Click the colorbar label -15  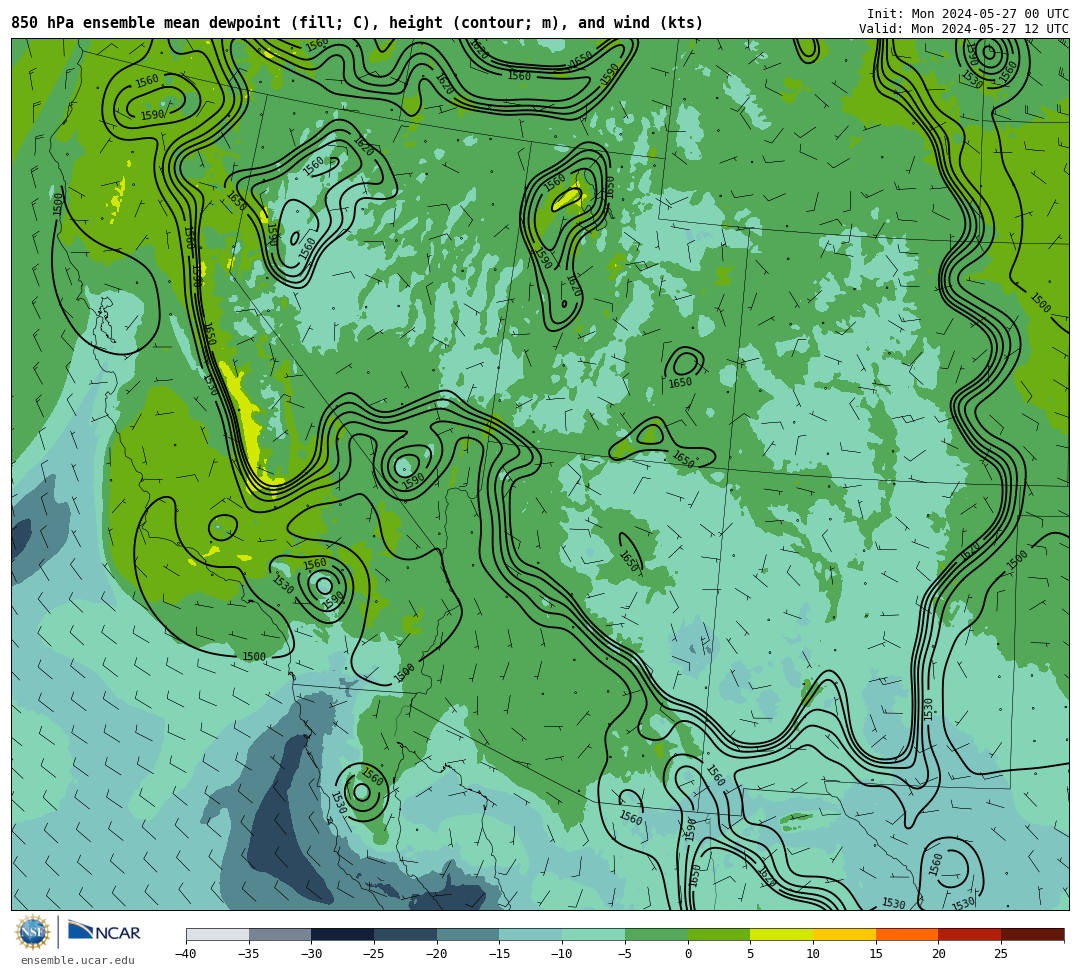499,954
